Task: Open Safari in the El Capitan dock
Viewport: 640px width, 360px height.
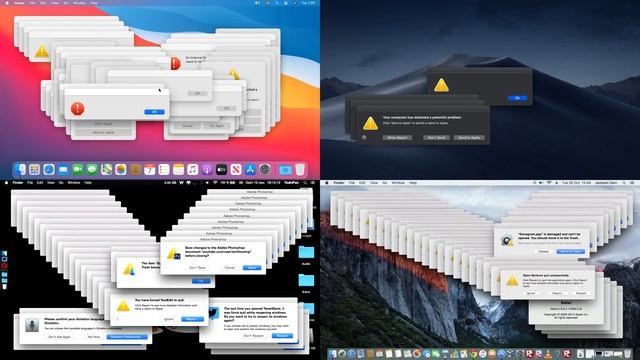Action: point(351,353)
